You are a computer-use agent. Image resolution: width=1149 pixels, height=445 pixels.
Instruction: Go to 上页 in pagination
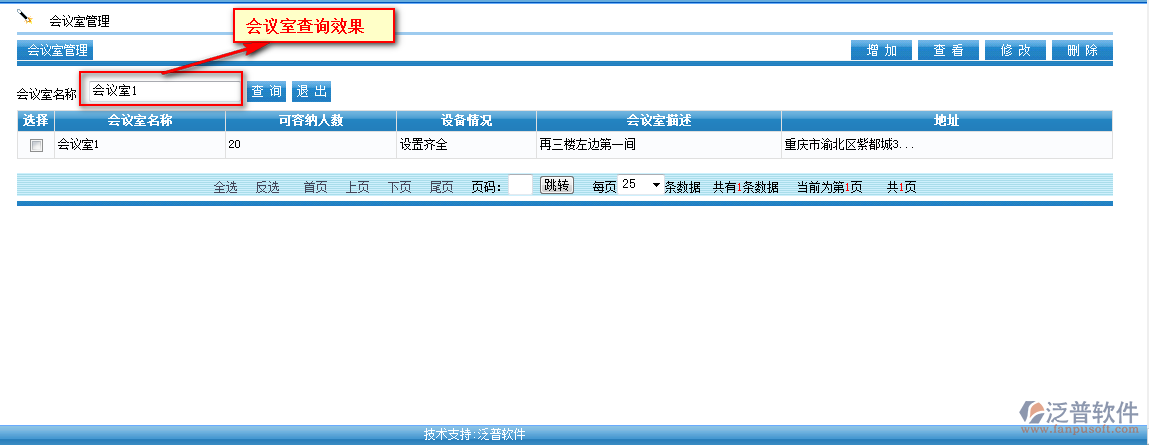tap(358, 187)
